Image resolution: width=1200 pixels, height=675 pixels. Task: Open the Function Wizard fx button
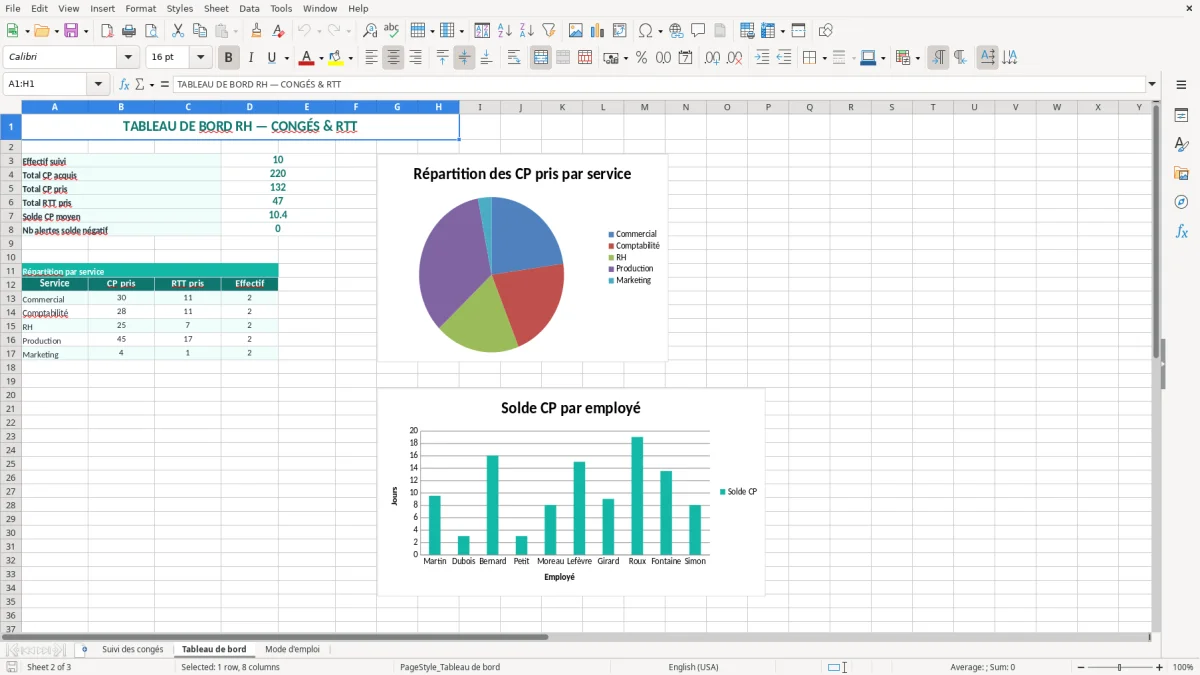(x=124, y=85)
